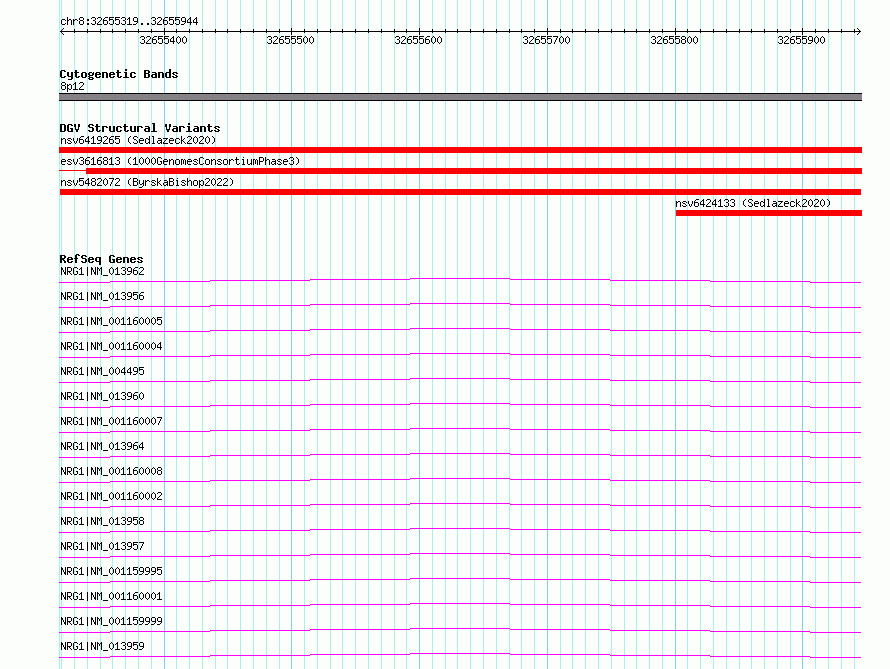Viewport: 890px width, 669px height.
Task: Open transcript NRG1|NM_001159999
Action: coord(111,621)
